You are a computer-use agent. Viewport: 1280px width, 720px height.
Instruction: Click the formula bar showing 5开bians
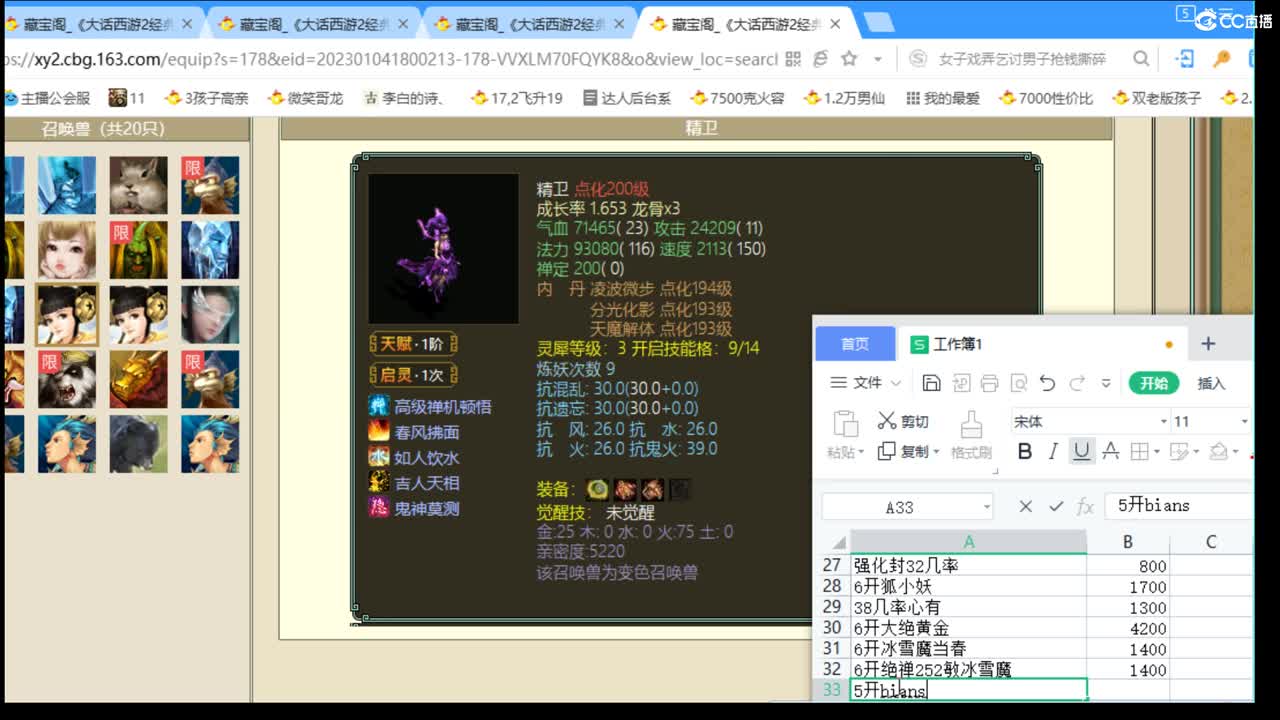[x=1178, y=506]
